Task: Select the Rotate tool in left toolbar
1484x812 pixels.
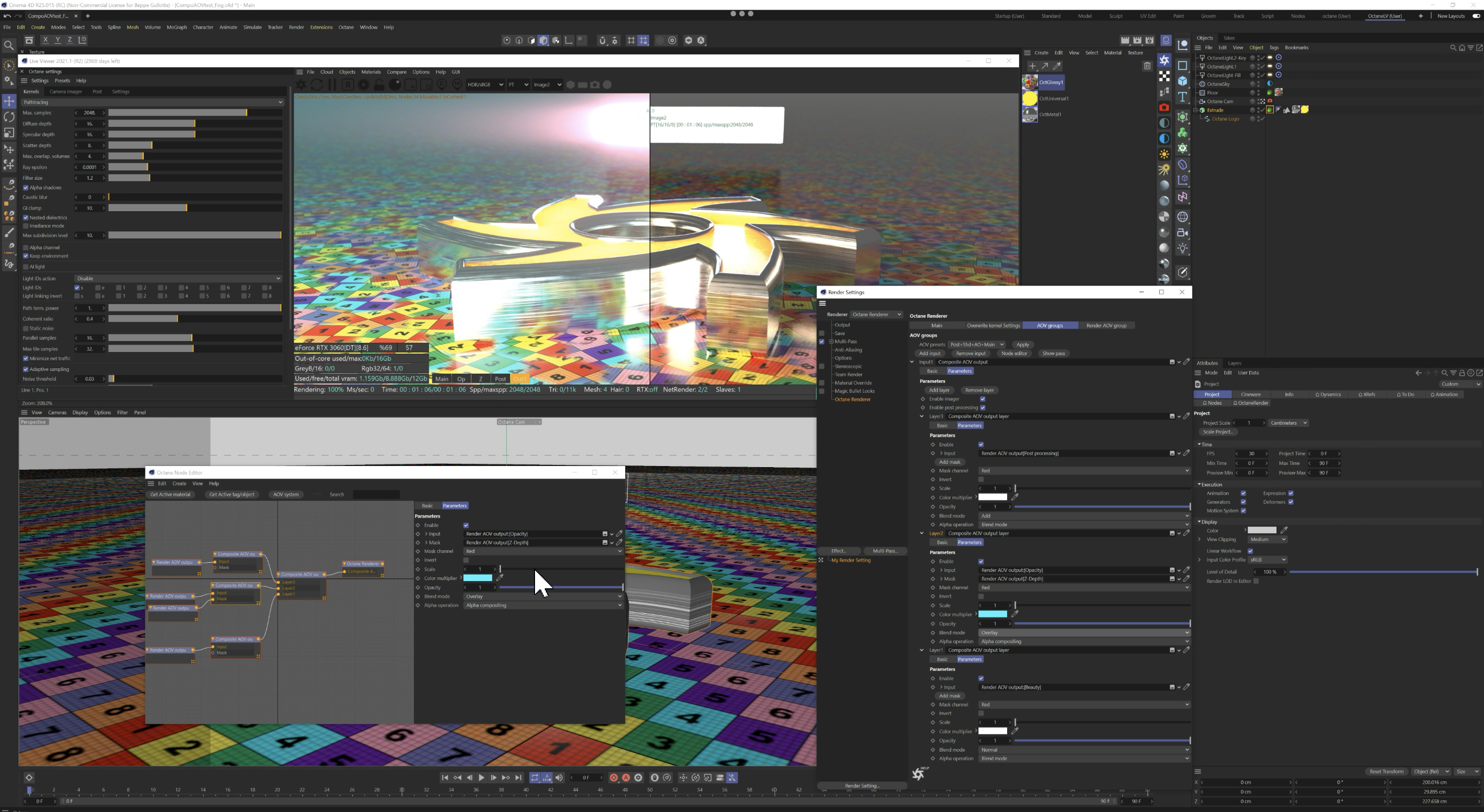Action: pyautogui.click(x=9, y=117)
